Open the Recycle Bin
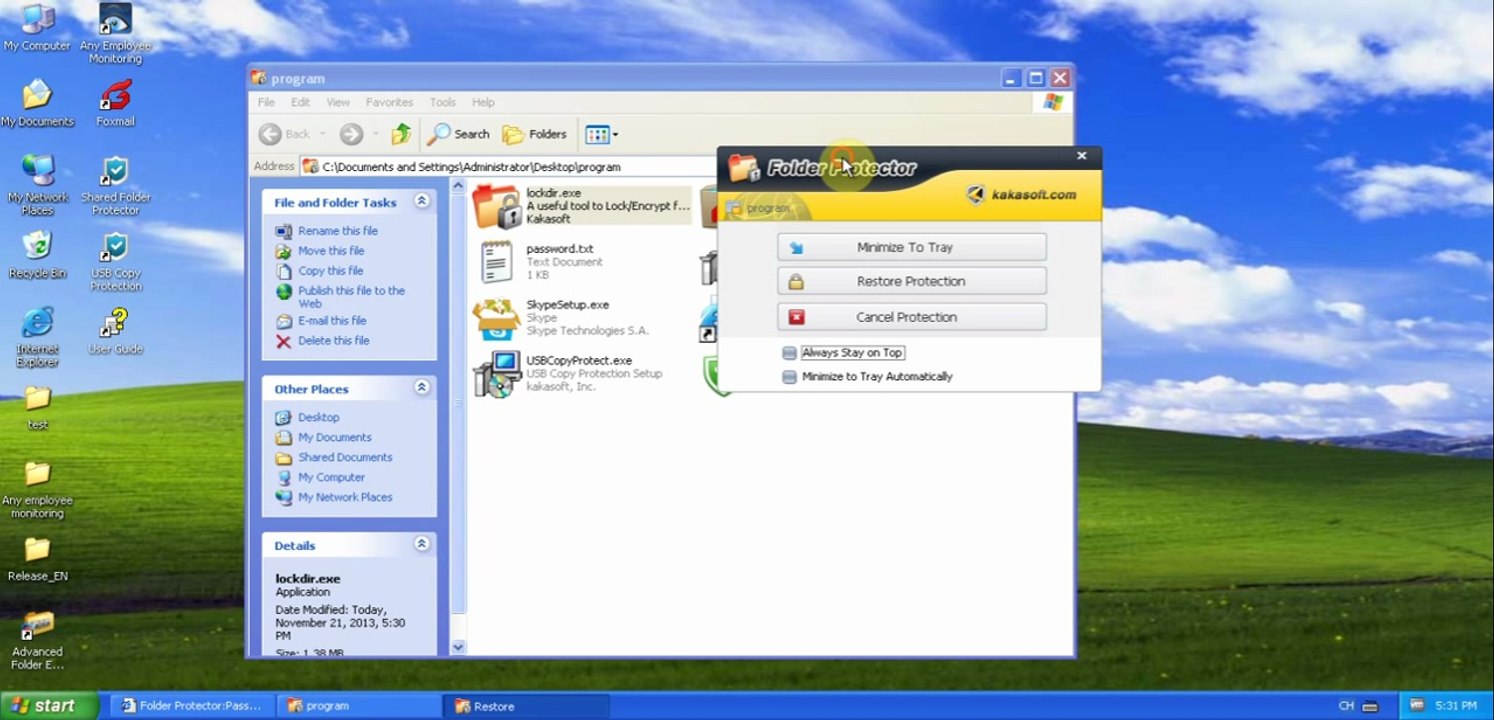 37,255
